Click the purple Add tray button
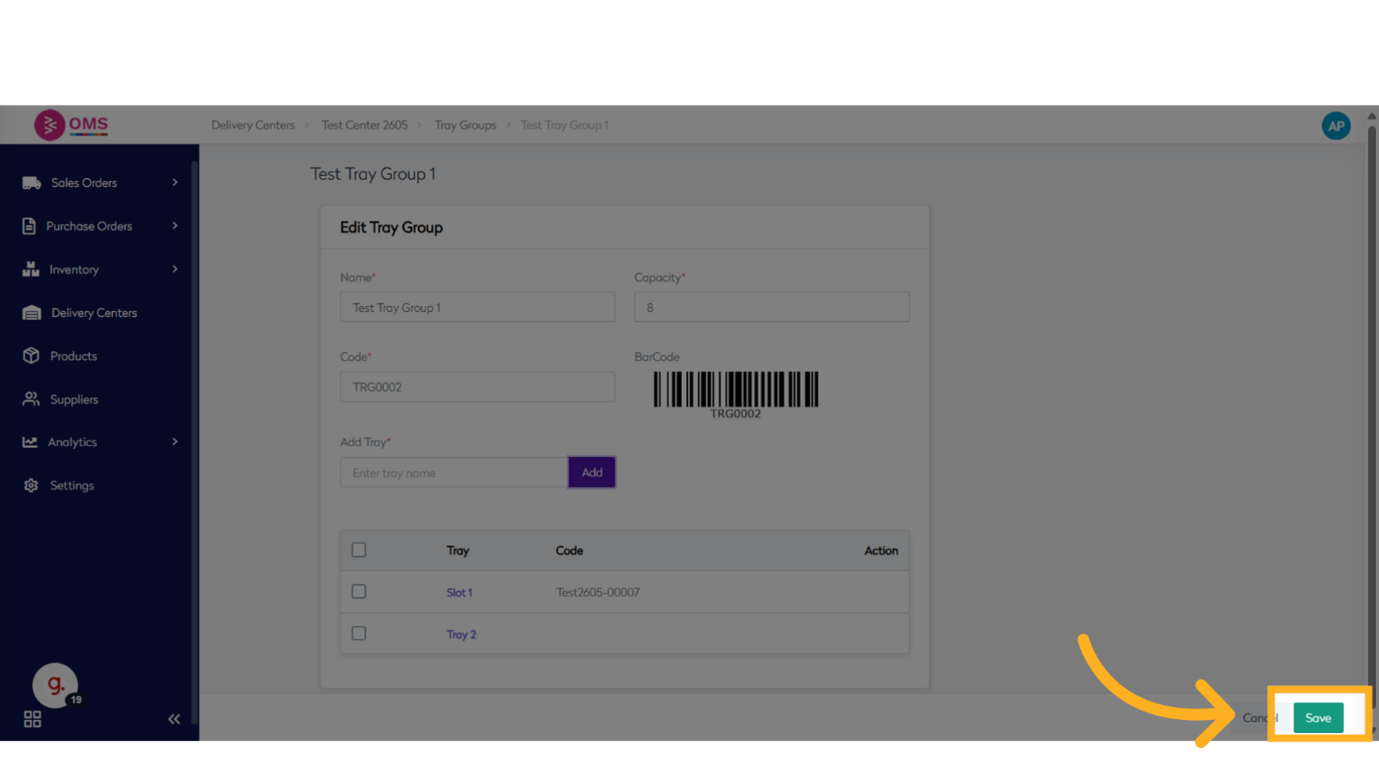Viewport: 1379px width, 776px height. pos(592,472)
